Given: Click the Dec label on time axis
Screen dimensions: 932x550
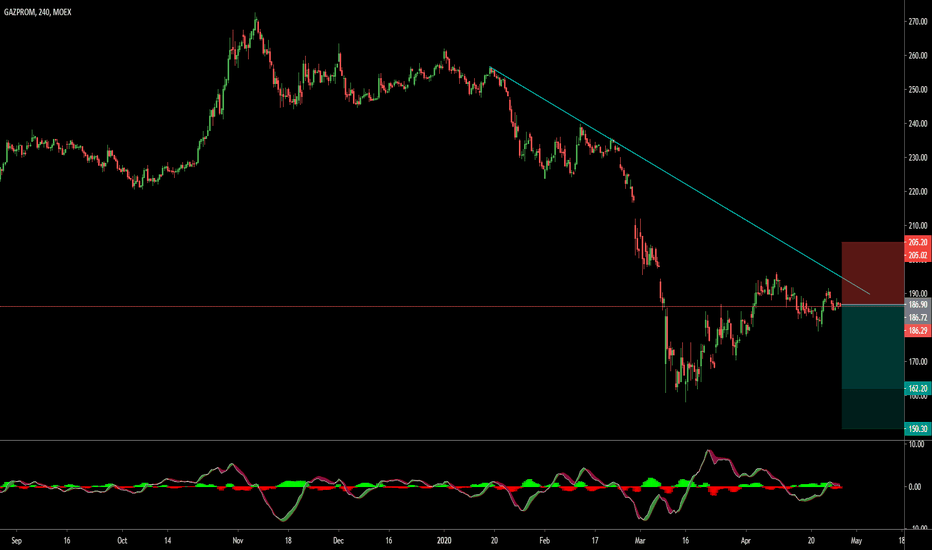Looking at the screenshot, I should tap(338, 540).
